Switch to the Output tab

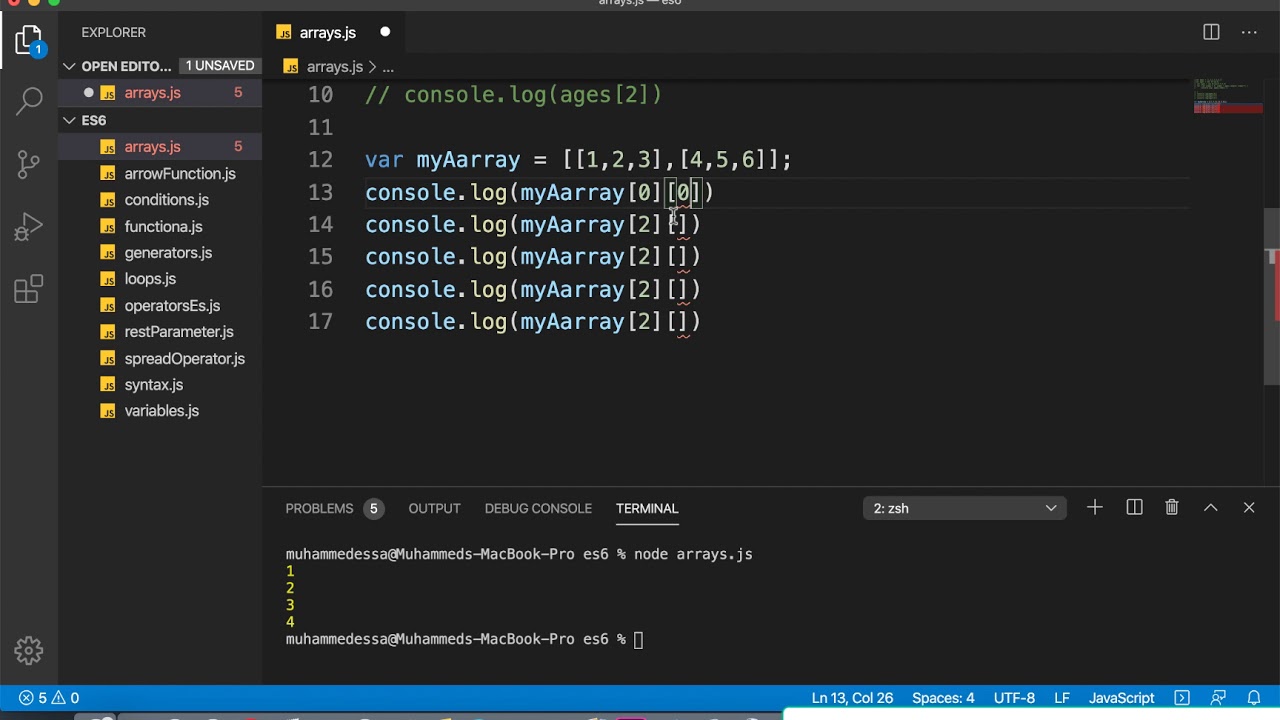434,508
